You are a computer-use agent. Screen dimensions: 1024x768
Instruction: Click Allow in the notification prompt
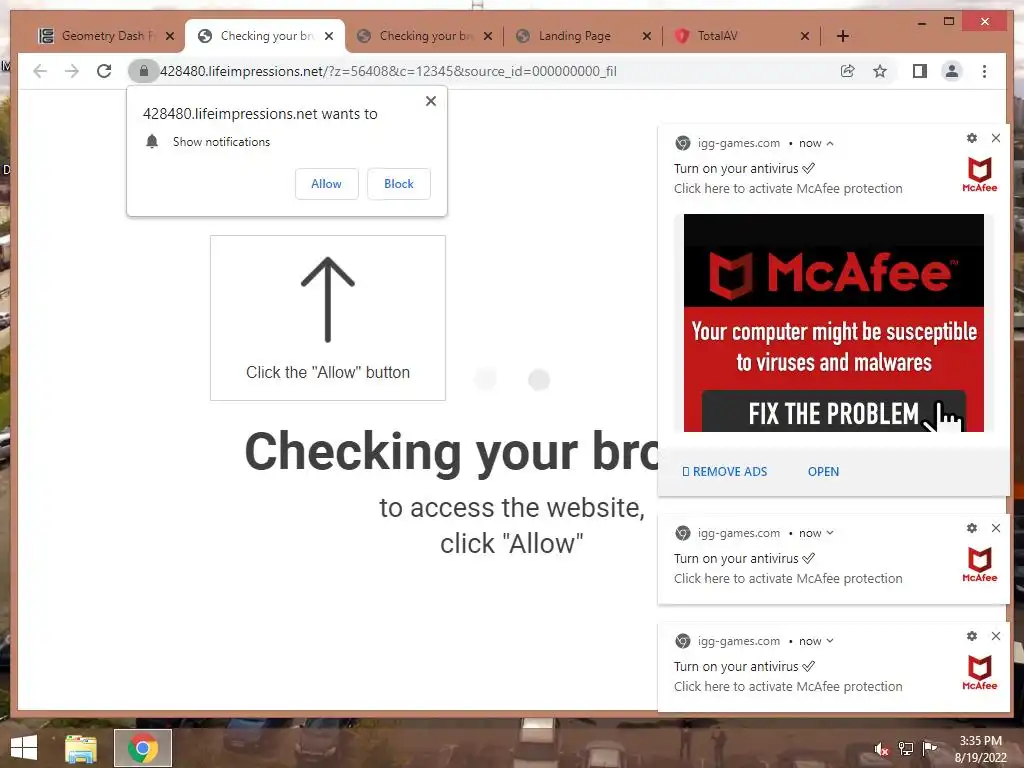pyautogui.click(x=327, y=184)
